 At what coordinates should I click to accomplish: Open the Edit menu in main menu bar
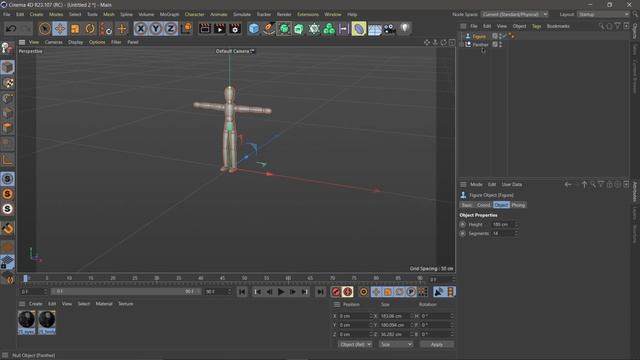coord(20,14)
